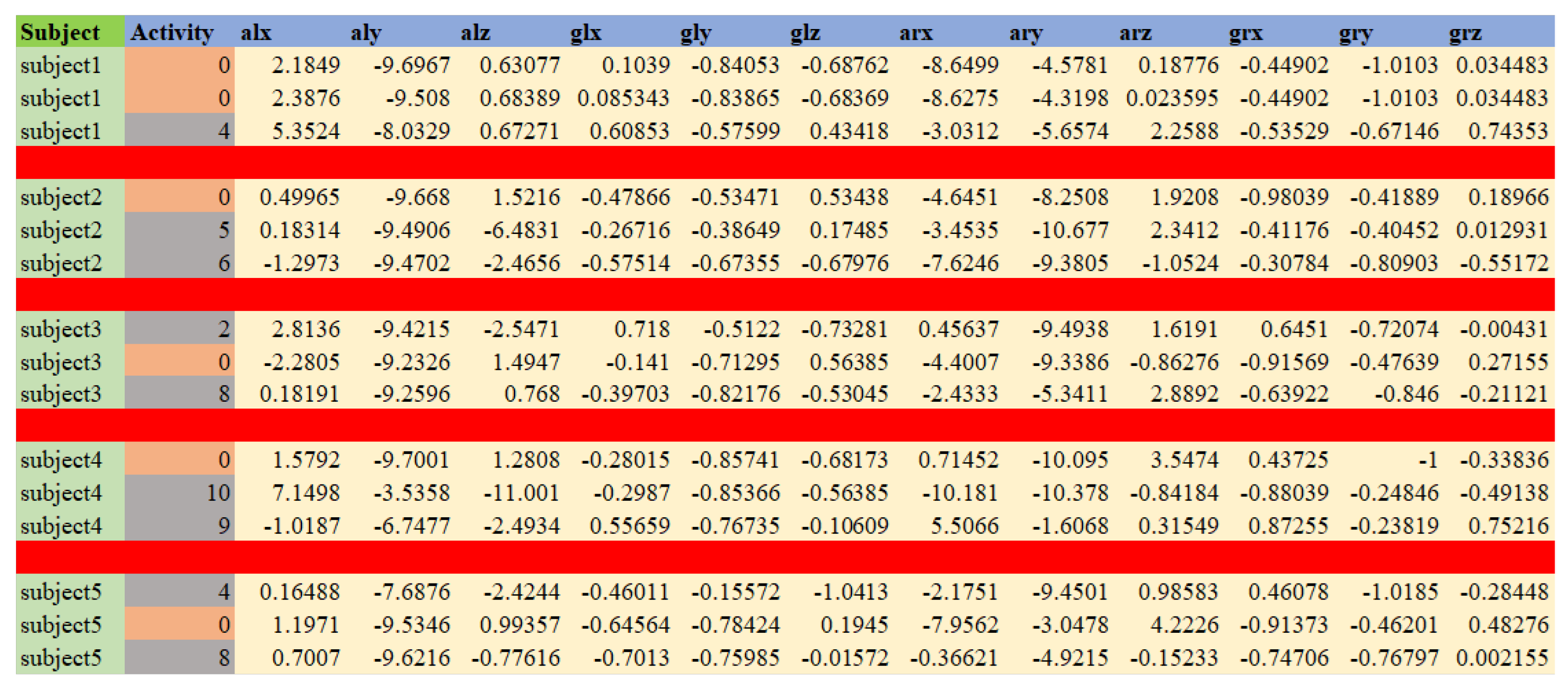Select the first subject1 row label
Viewport: 1568px width, 686px height.
pos(60,65)
